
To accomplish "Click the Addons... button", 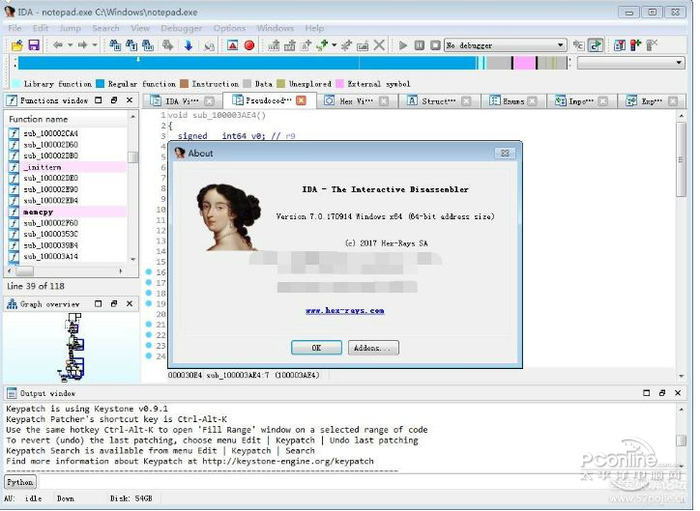I will [373, 348].
